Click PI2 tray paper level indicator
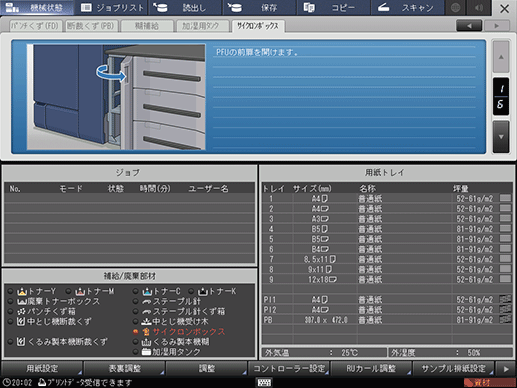Viewport: 517px width, 388px height. click(x=505, y=309)
